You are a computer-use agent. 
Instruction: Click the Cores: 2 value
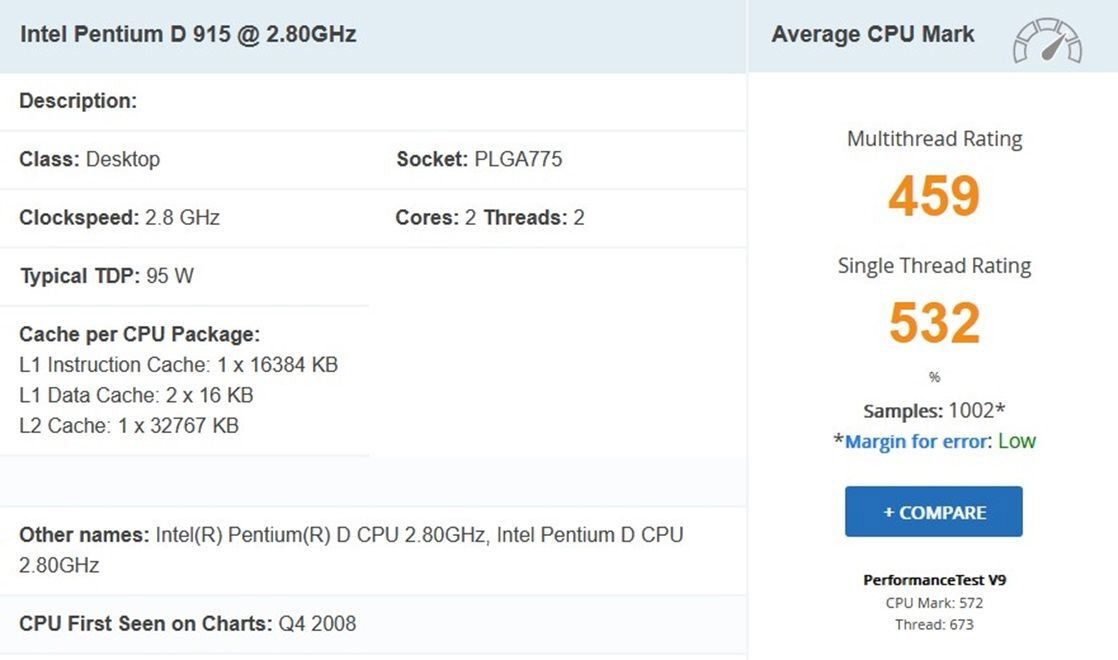pos(436,217)
